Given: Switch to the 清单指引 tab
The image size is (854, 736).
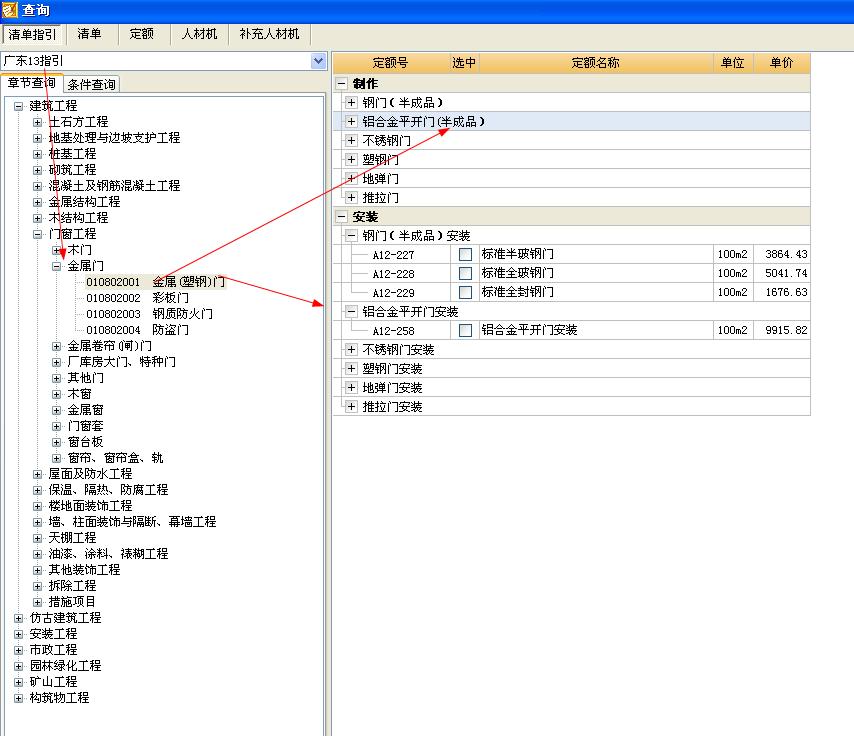Looking at the screenshot, I should 32,34.
